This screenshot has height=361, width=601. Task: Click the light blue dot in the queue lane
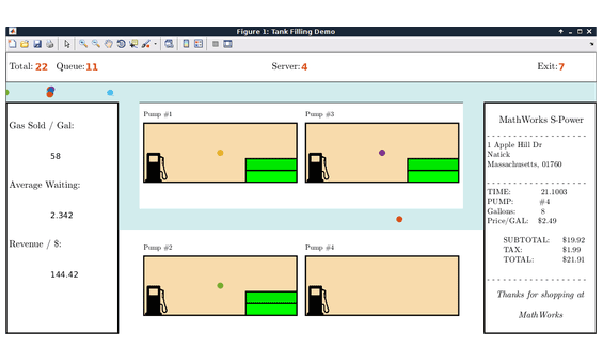[110, 92]
